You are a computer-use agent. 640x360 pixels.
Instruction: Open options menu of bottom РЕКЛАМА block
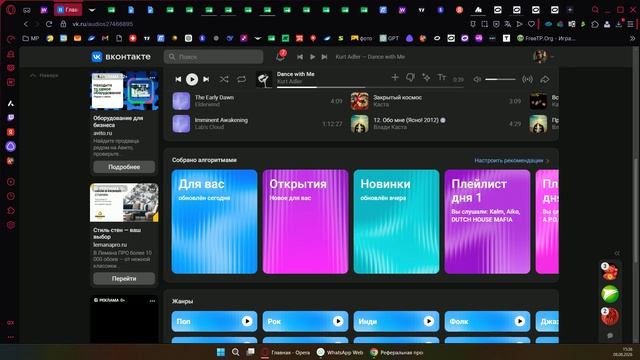152,301
